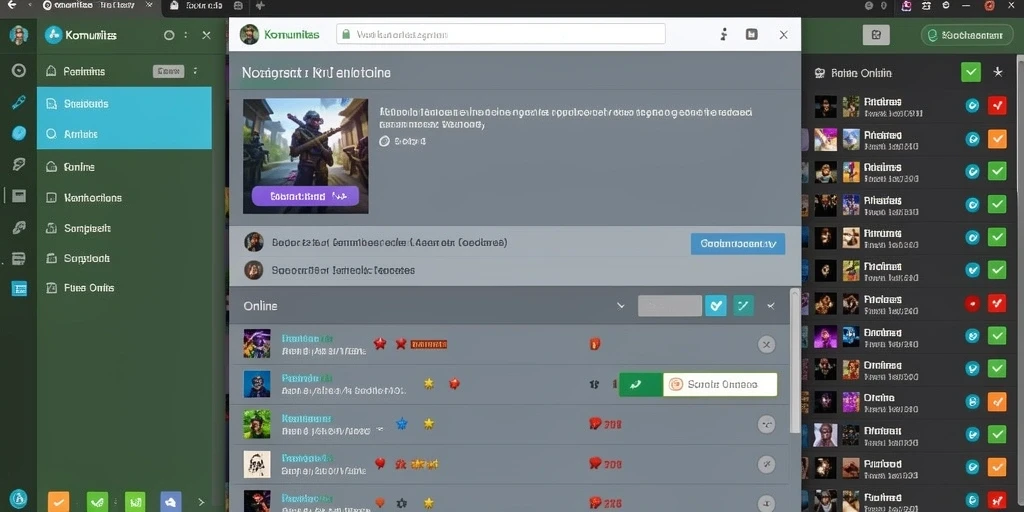Click the blue circle icon in first right-panel row
This screenshot has height=512, width=1024.
coord(972,105)
